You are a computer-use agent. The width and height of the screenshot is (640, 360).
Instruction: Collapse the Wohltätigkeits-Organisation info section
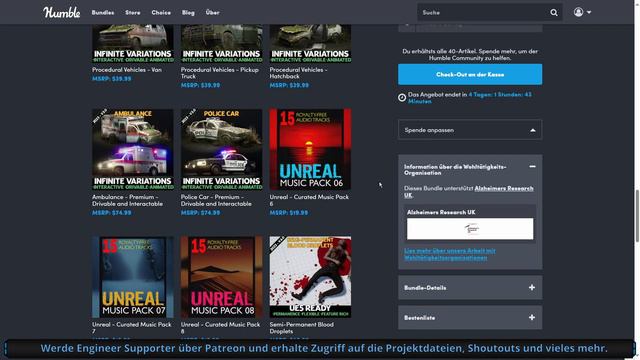tap(532, 167)
